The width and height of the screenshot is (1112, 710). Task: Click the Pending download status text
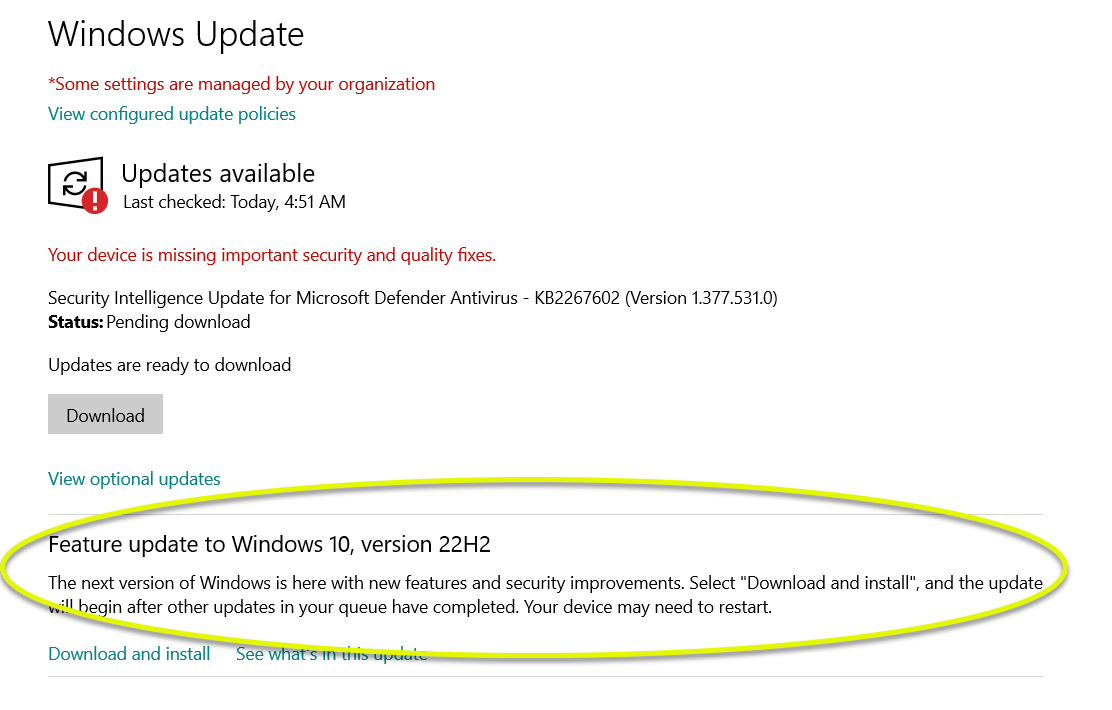tap(178, 322)
